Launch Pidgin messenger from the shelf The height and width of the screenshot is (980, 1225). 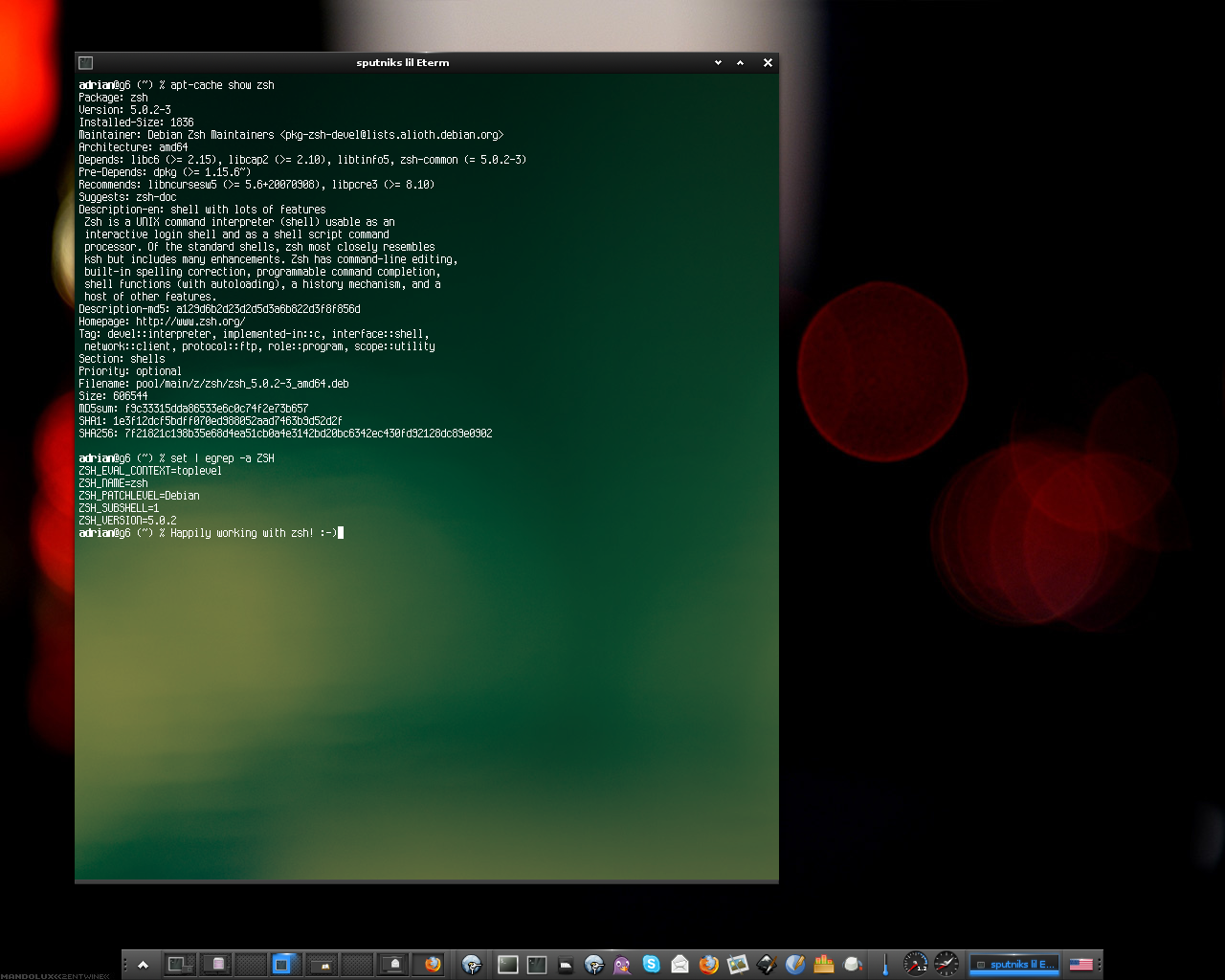coord(622,965)
